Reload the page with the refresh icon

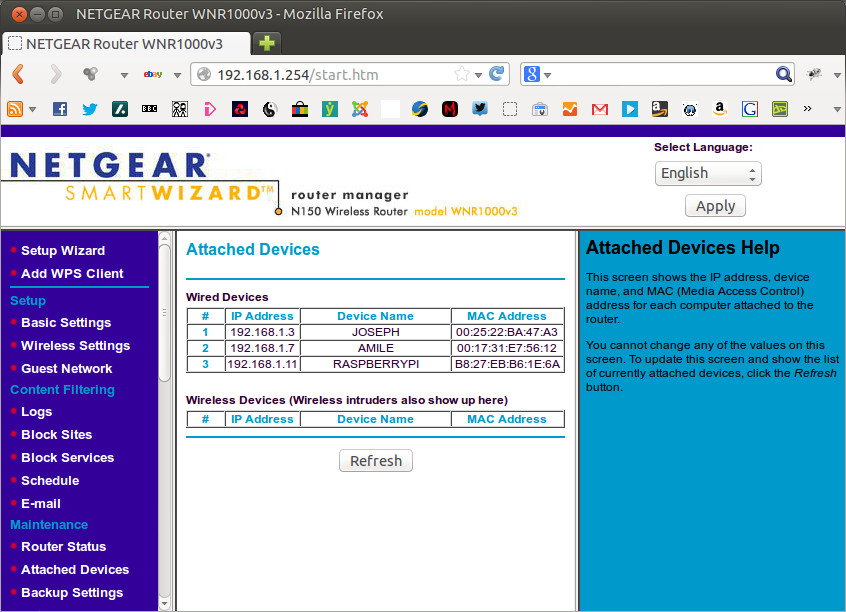pos(496,73)
